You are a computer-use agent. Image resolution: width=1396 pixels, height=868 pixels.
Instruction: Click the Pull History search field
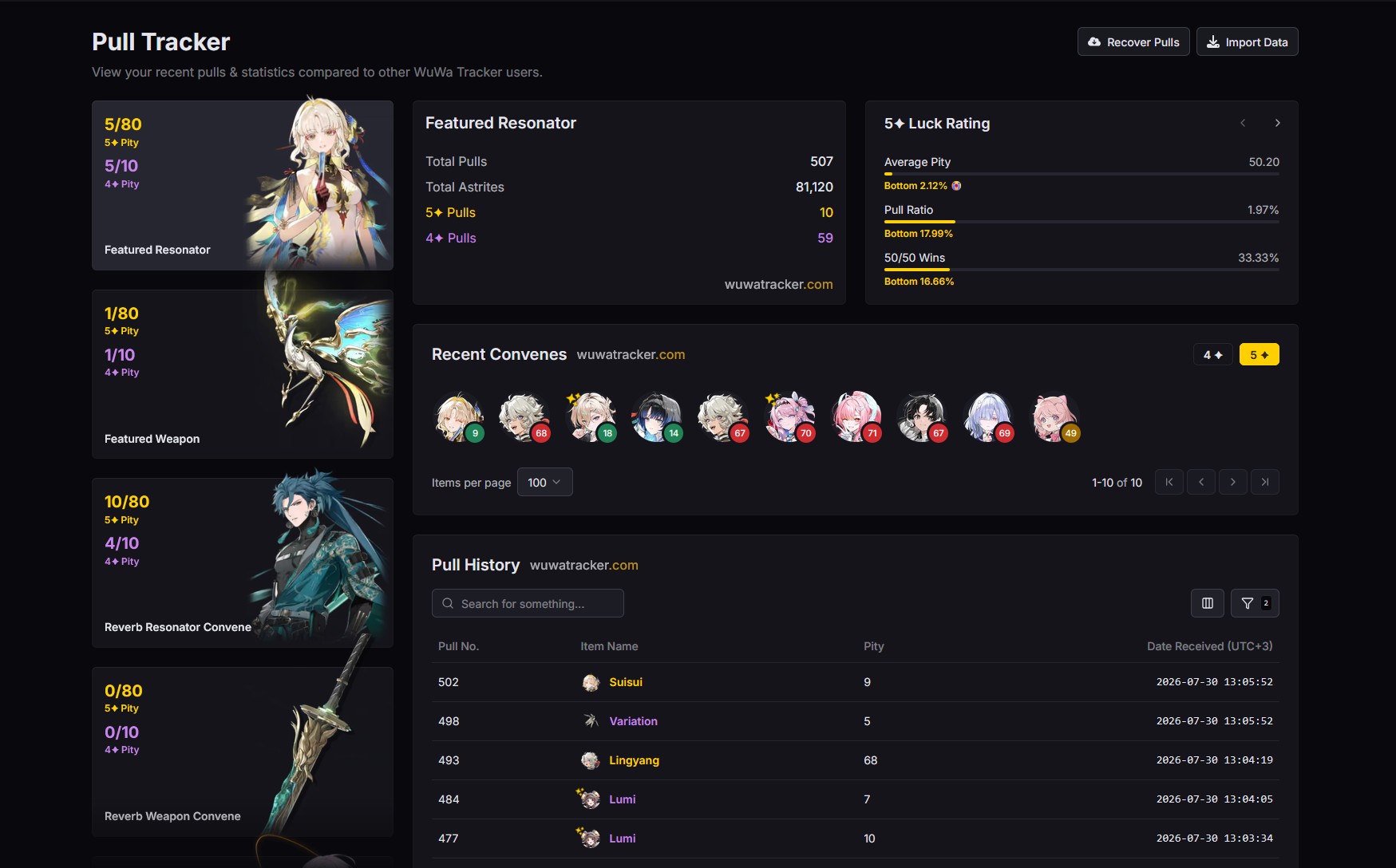tap(528, 603)
